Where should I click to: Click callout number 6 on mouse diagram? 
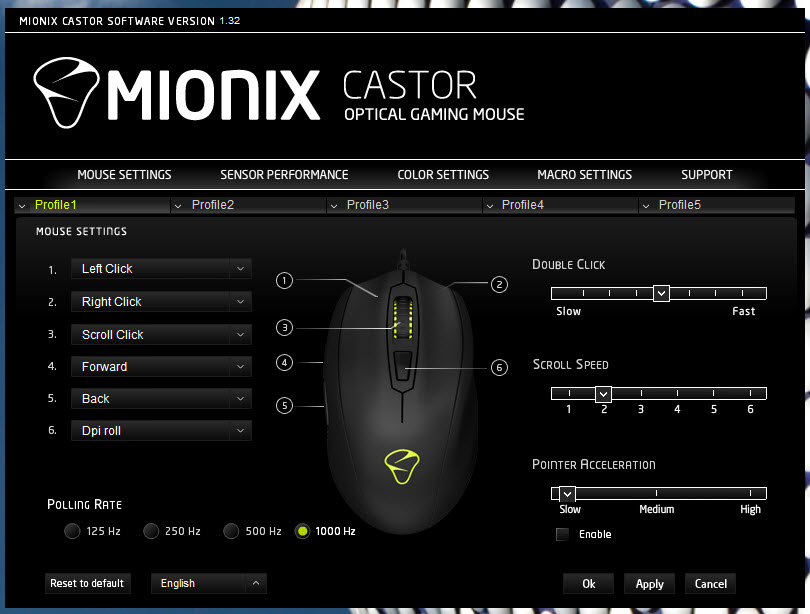coord(499,367)
